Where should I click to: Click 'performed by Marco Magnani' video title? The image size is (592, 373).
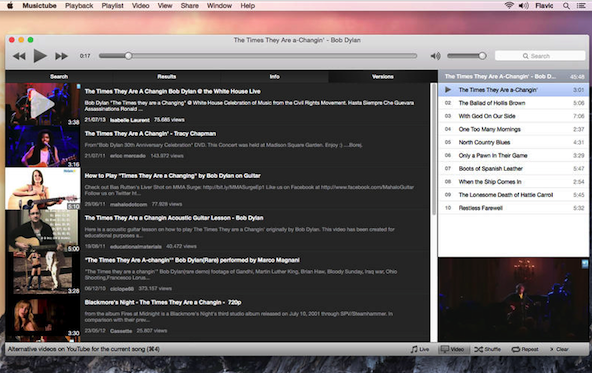192,260
